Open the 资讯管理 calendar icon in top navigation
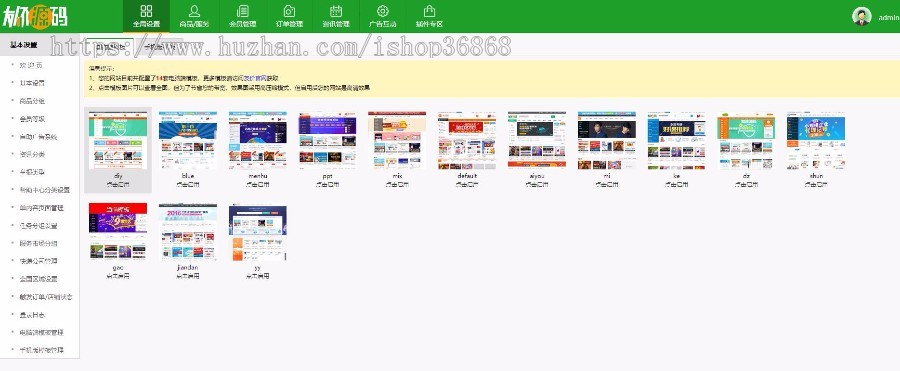This screenshot has width=900, height=371. click(x=336, y=11)
